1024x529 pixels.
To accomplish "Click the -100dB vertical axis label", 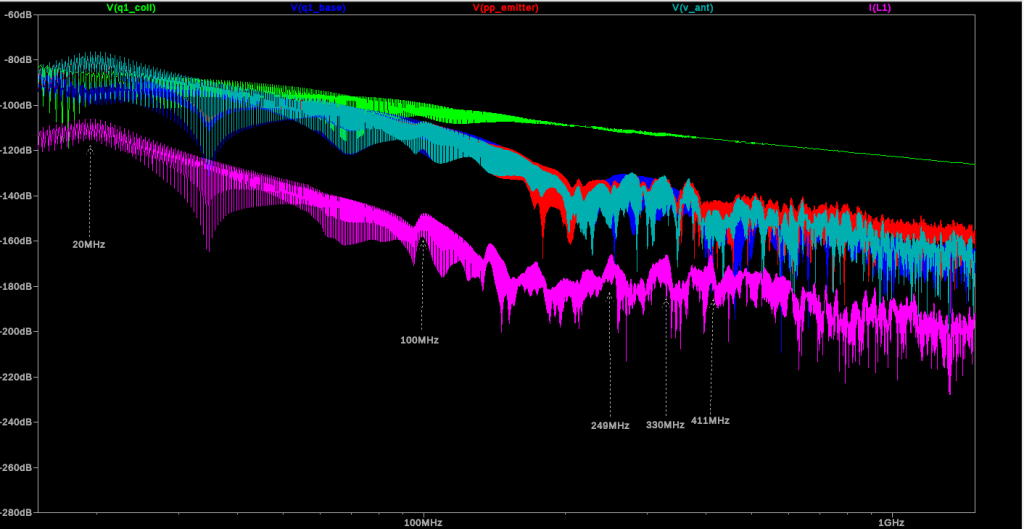I will 16,105.
